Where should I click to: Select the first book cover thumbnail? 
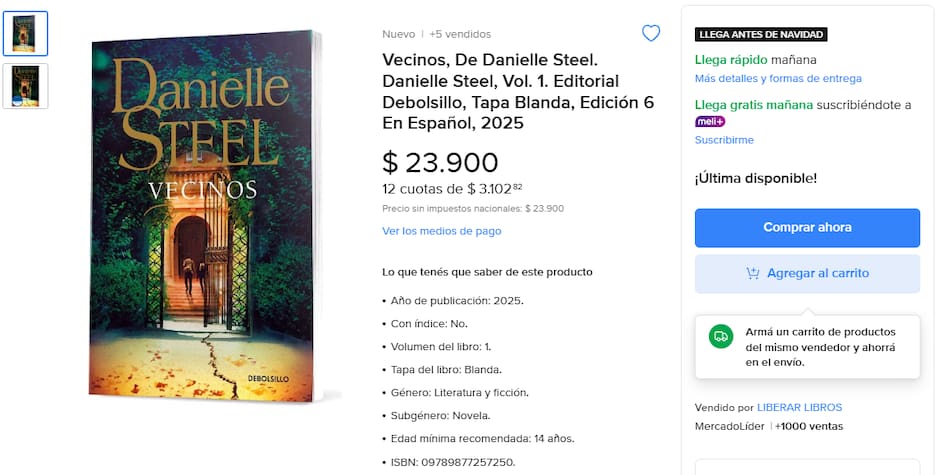pyautogui.click(x=25, y=34)
